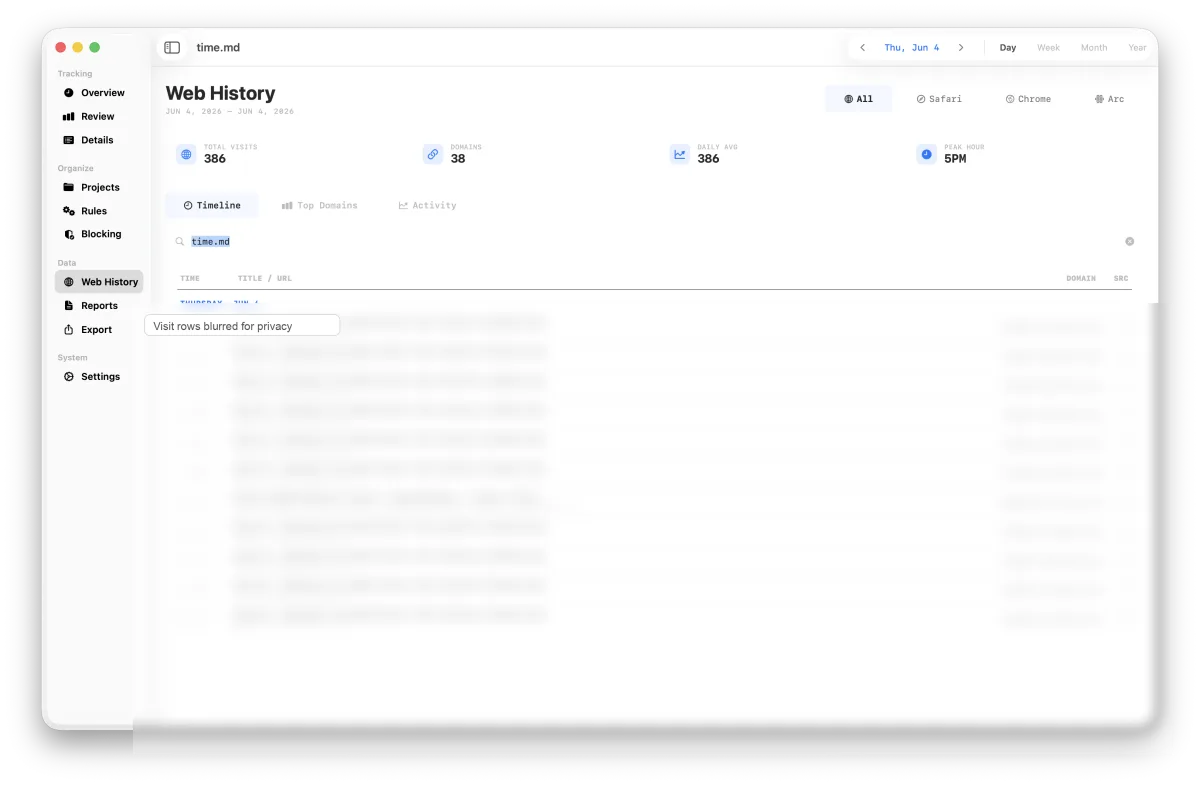Open the Export page

pyautogui.click(x=98, y=329)
